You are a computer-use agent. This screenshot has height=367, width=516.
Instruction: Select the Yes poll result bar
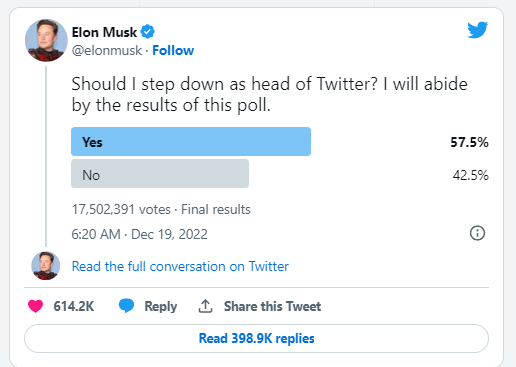[x=191, y=141]
